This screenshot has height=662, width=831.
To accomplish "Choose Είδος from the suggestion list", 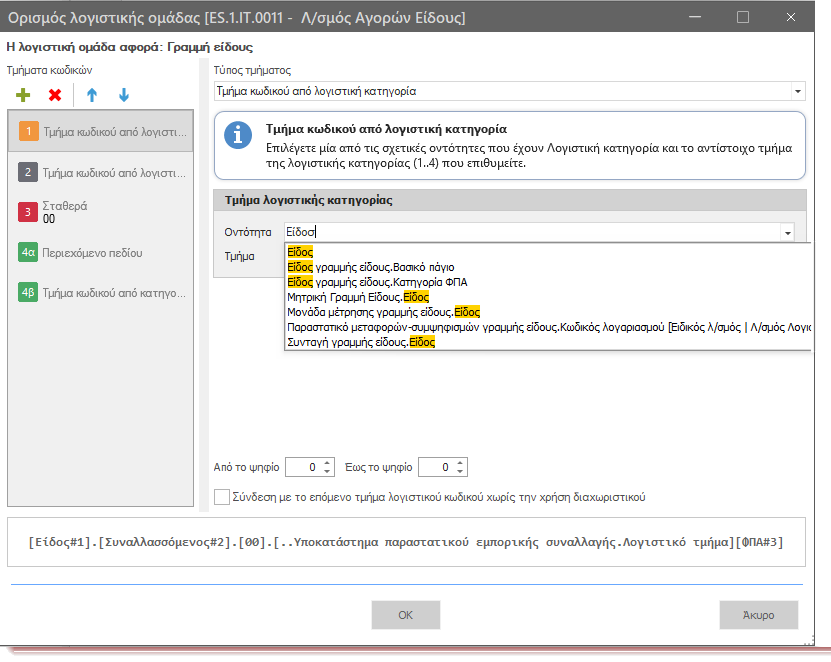I will pyautogui.click(x=300, y=252).
